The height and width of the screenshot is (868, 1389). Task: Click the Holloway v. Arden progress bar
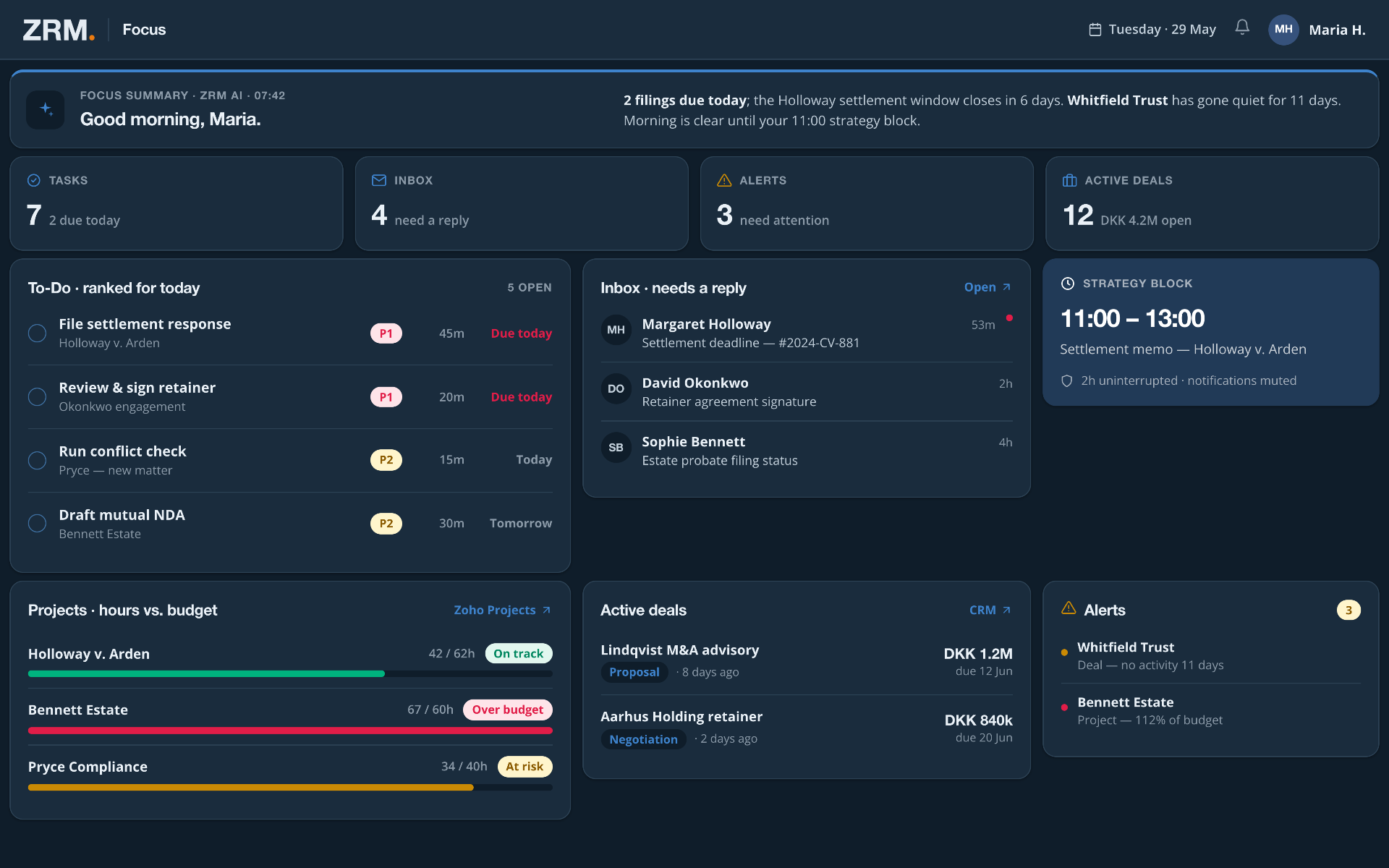click(290, 673)
